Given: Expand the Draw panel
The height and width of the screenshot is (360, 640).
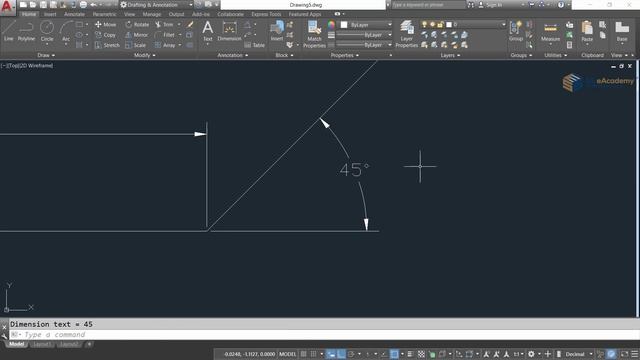Looking at the screenshot, I should click(46, 55).
